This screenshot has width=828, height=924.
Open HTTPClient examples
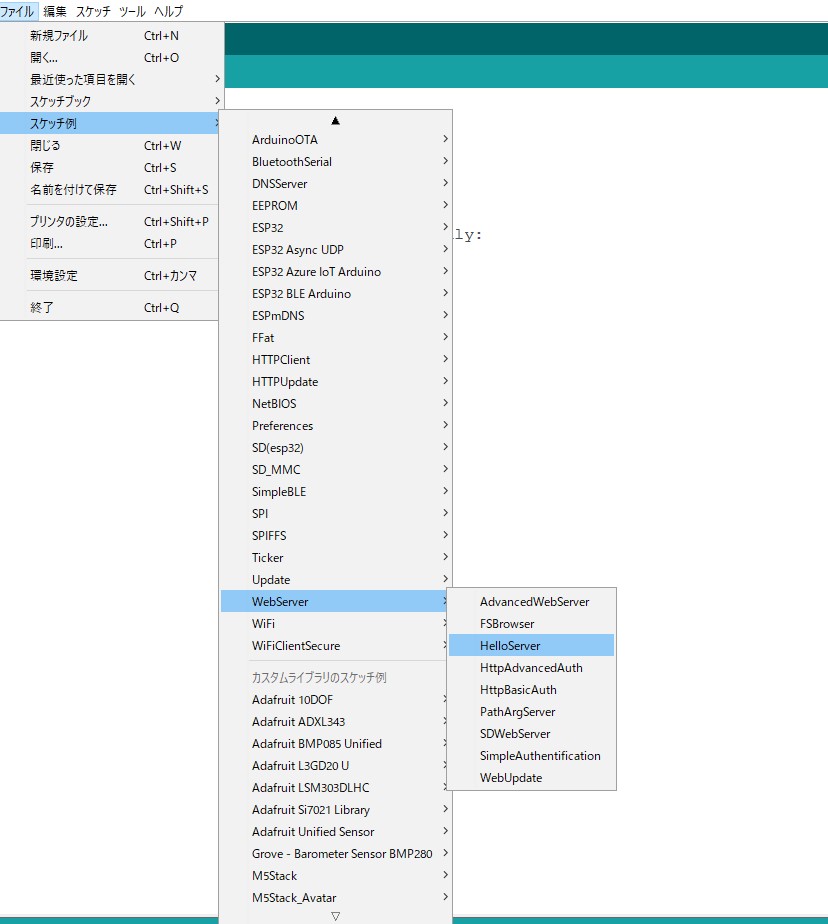coord(335,359)
